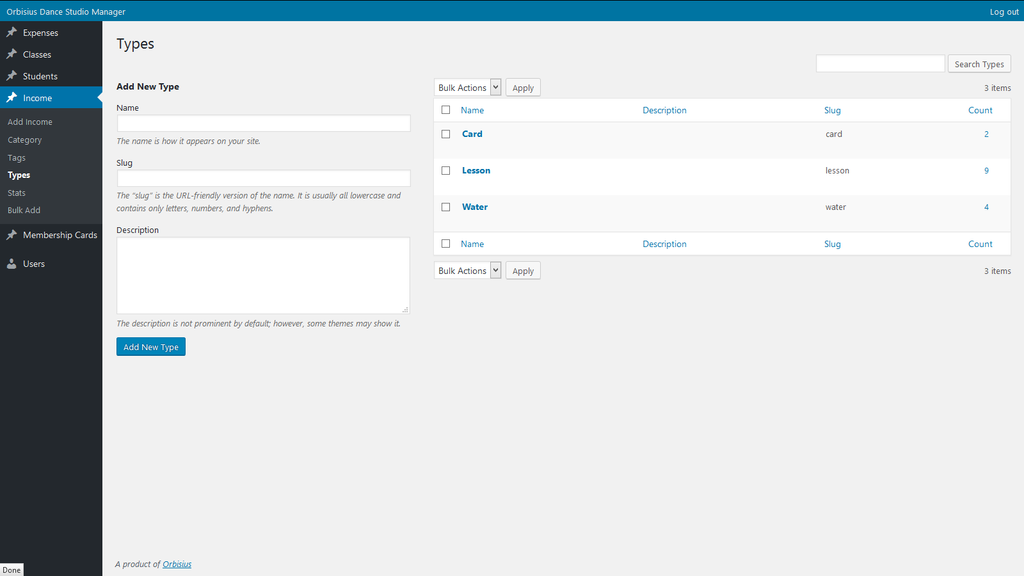Viewport: 1024px width, 576px height.
Task: Click the pin icon beside Expenses
Action: 12,32
